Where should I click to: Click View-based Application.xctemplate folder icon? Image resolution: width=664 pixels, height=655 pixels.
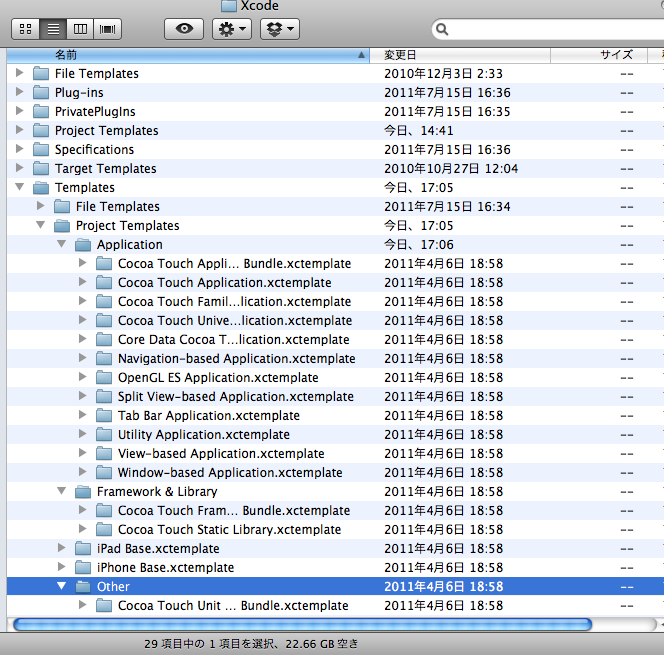[x=104, y=453]
